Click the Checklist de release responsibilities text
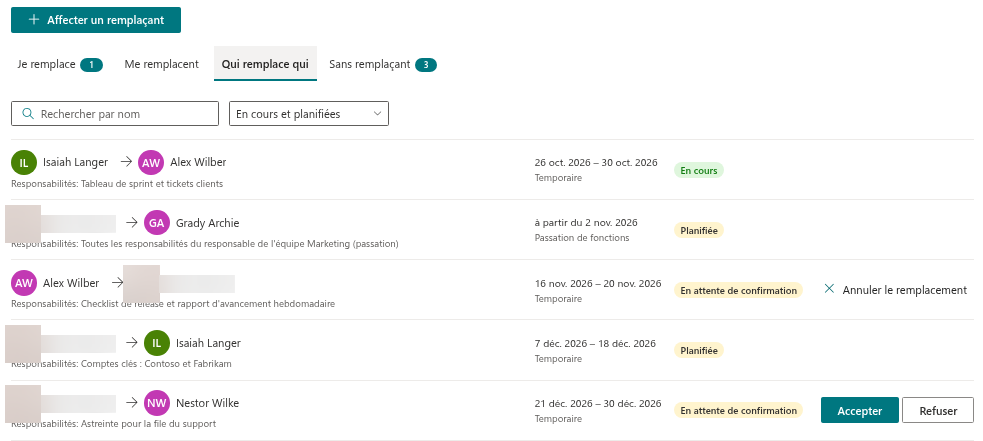 (x=173, y=304)
